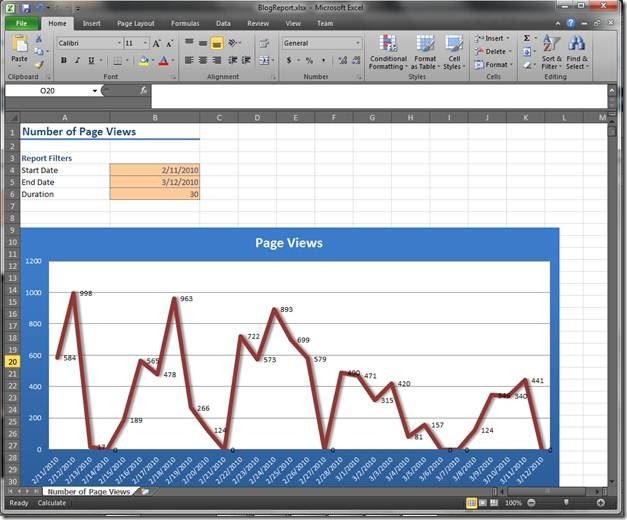The image size is (627, 520).
Task: Open the font size 11 dropdown
Action: [145, 43]
